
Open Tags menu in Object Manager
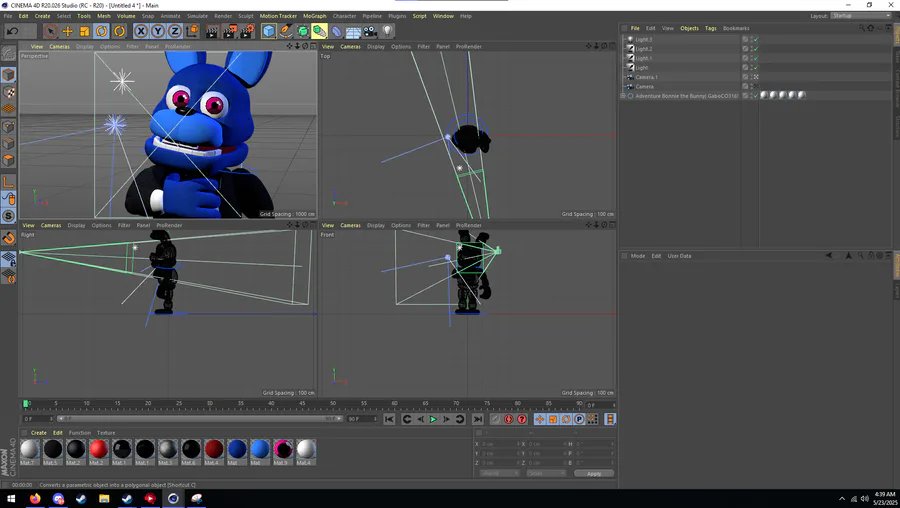coord(711,28)
